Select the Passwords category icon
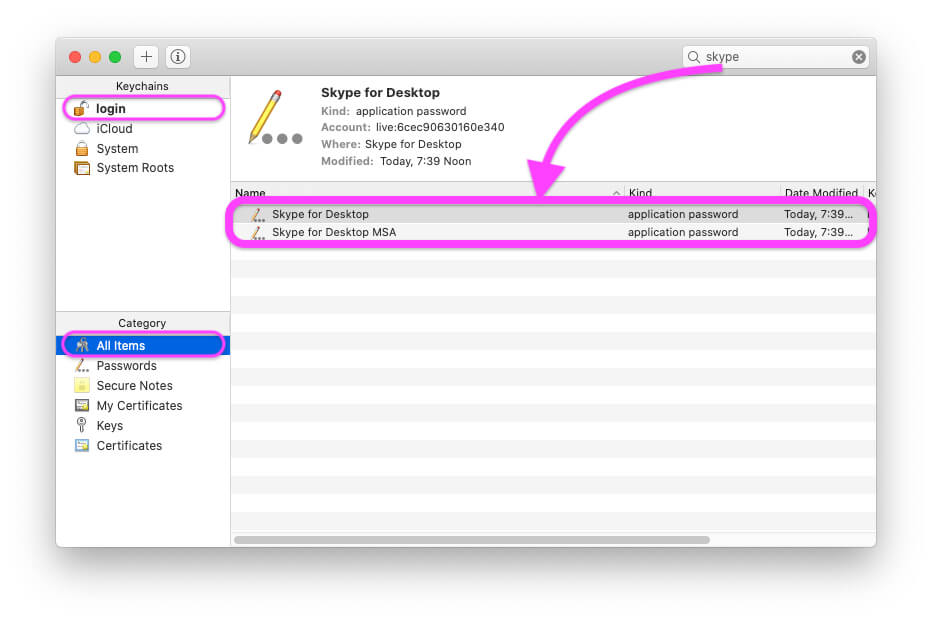The height and width of the screenshot is (621, 932). point(83,365)
